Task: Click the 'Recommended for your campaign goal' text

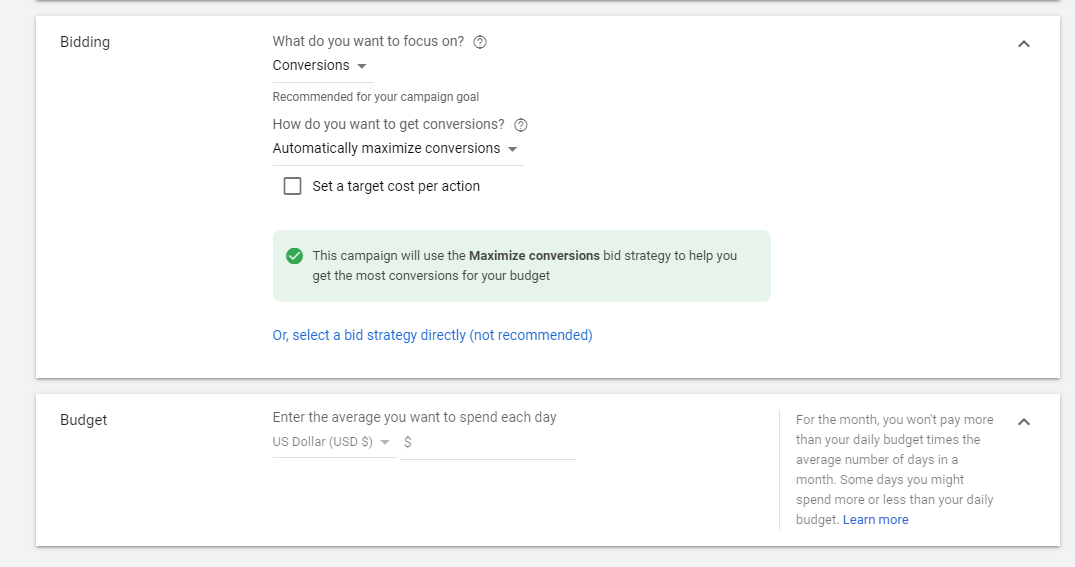Action: [376, 97]
